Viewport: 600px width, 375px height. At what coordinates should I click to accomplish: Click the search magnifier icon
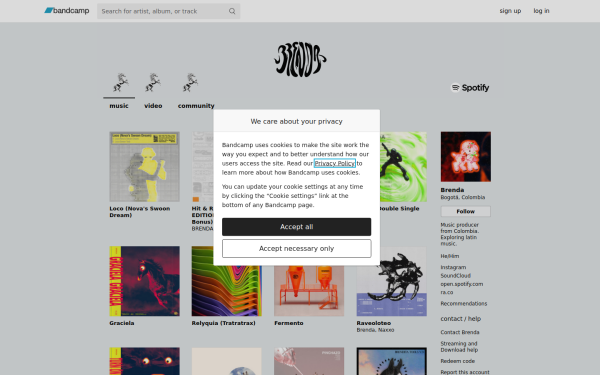click(x=232, y=11)
